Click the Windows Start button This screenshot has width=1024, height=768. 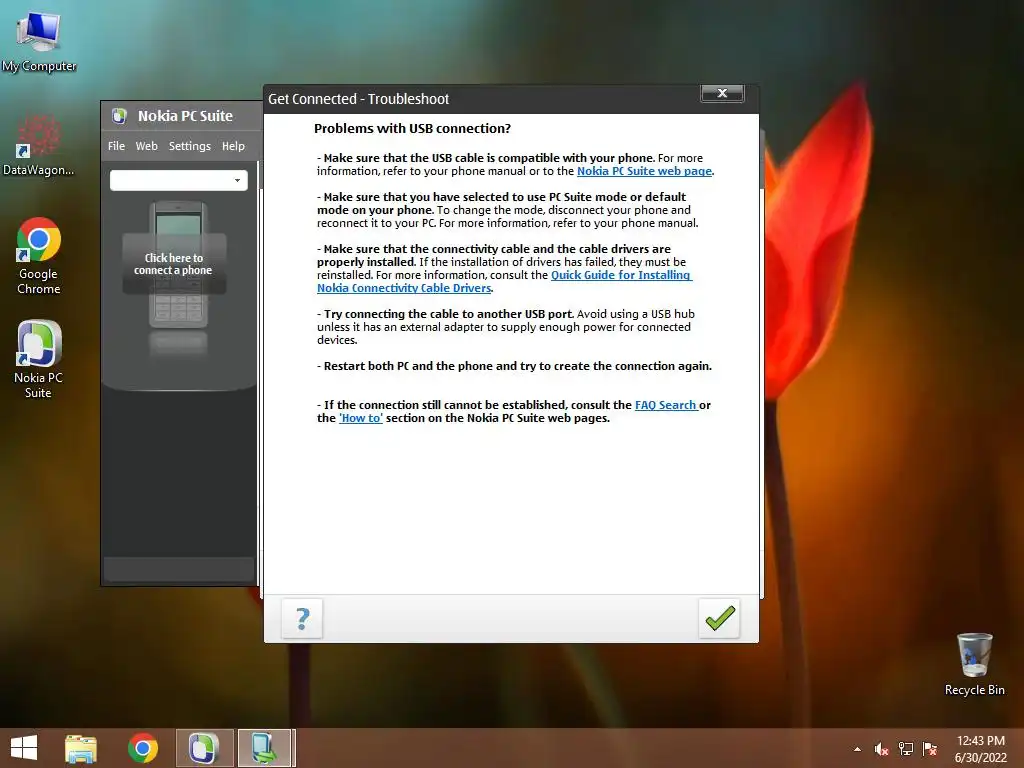(x=24, y=748)
